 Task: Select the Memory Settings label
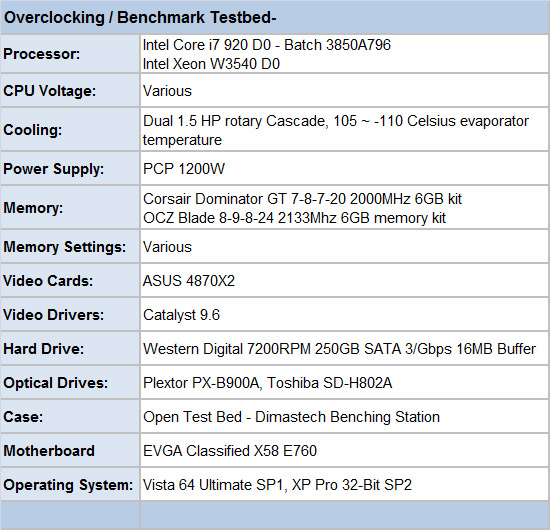tap(65, 247)
